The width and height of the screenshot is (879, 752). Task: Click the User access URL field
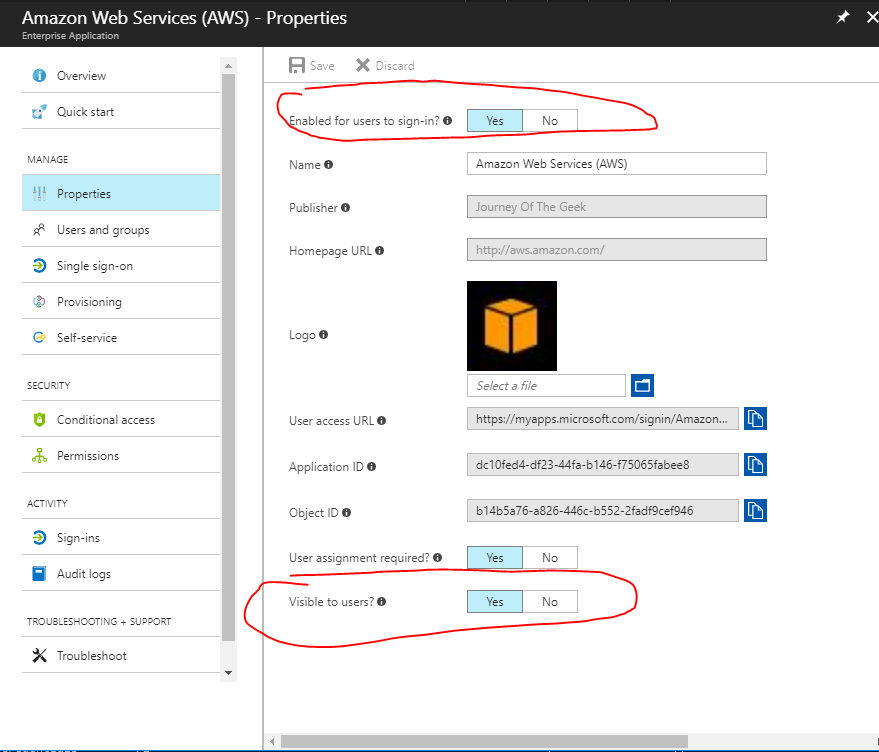tap(603, 418)
